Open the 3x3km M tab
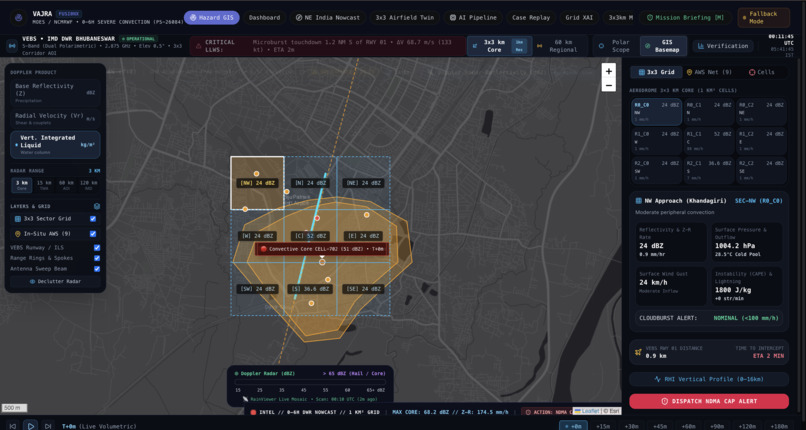The height and width of the screenshot is (430, 806). tap(620, 17)
